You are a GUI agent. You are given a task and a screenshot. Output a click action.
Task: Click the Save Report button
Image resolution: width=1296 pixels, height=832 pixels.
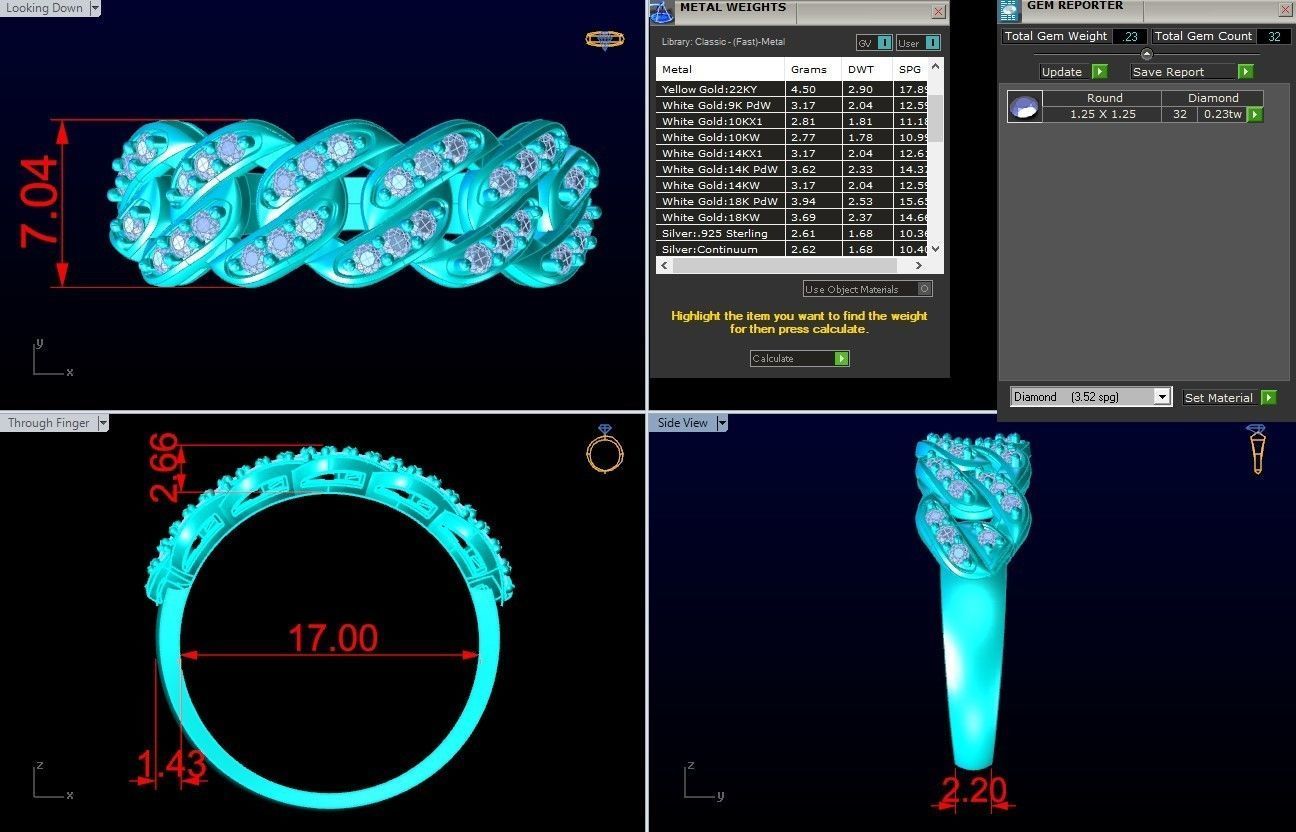(1184, 72)
